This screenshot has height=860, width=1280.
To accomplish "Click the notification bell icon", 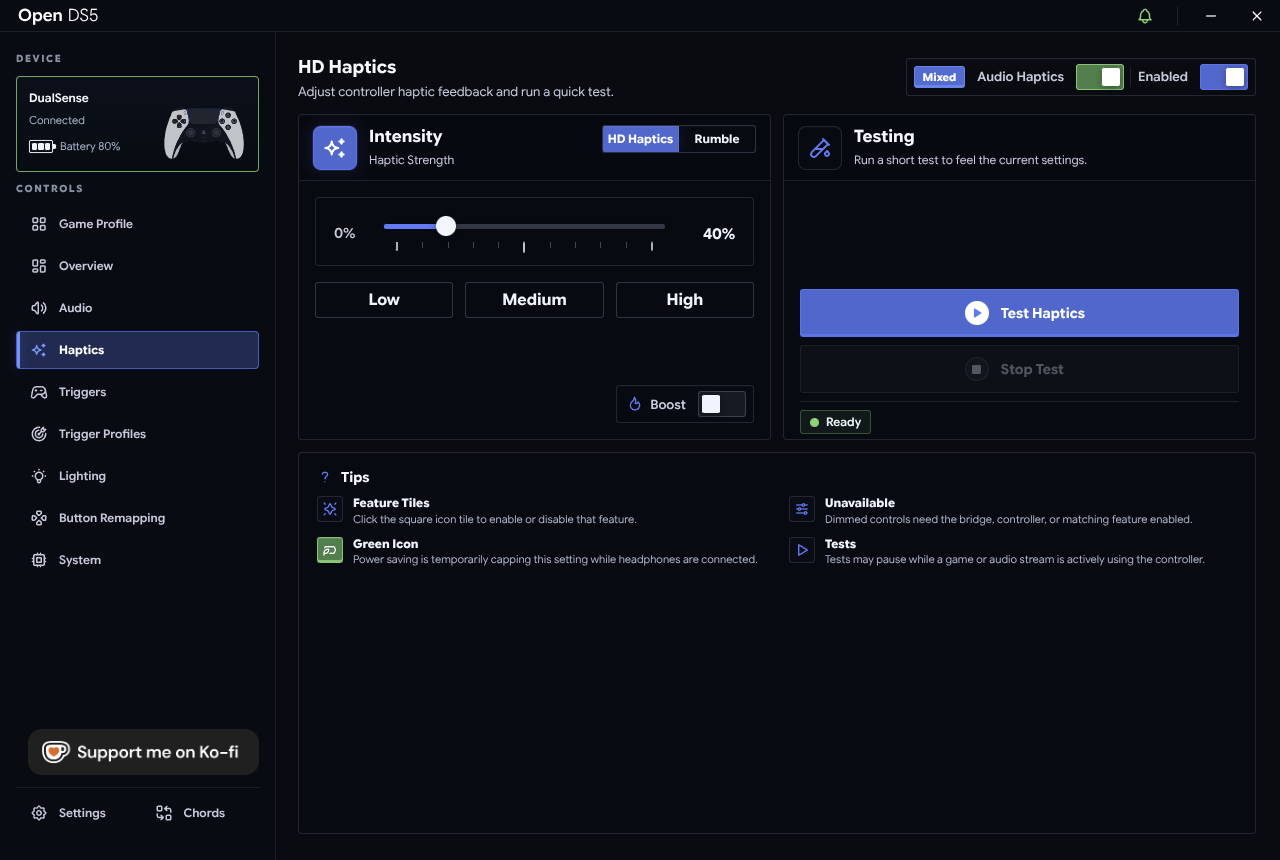I will click(1145, 16).
